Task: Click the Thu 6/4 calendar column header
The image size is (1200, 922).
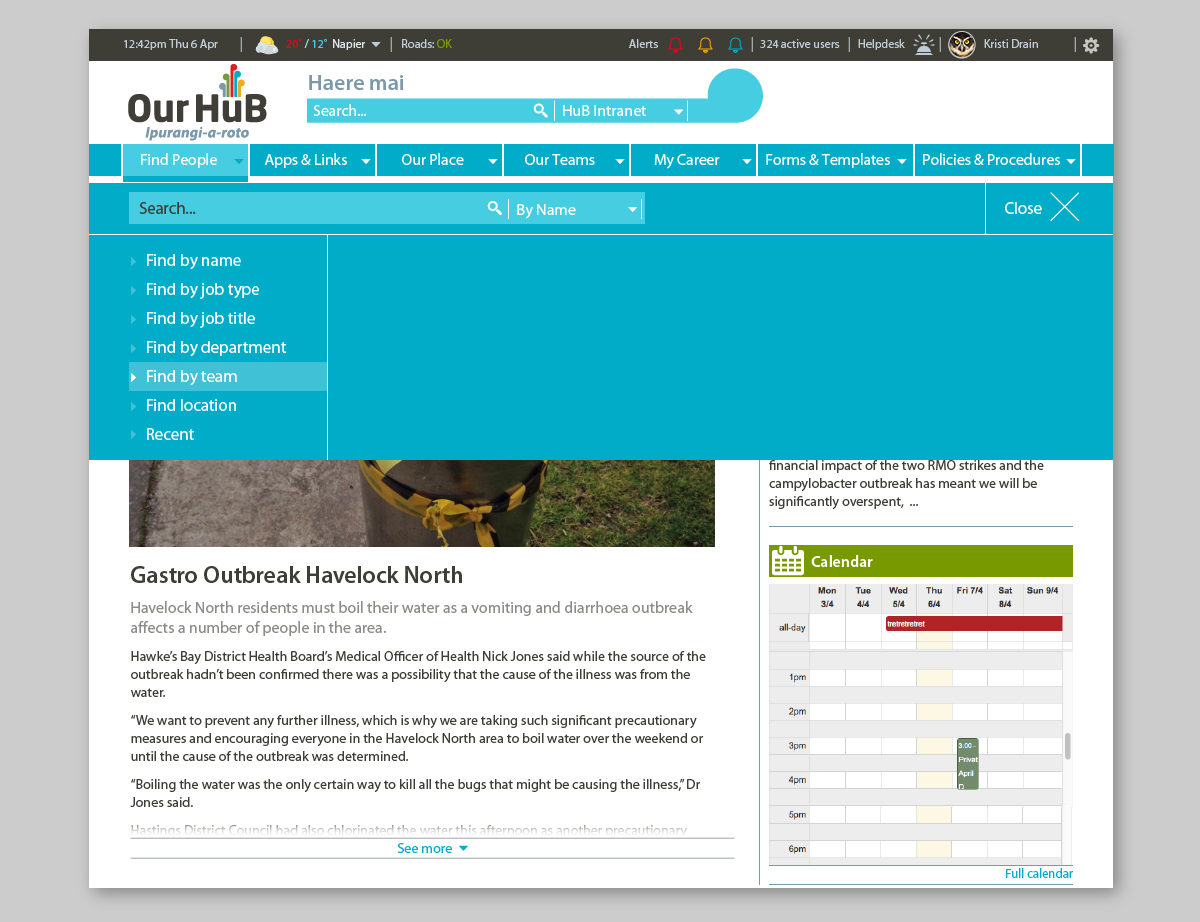Action: coord(934,597)
